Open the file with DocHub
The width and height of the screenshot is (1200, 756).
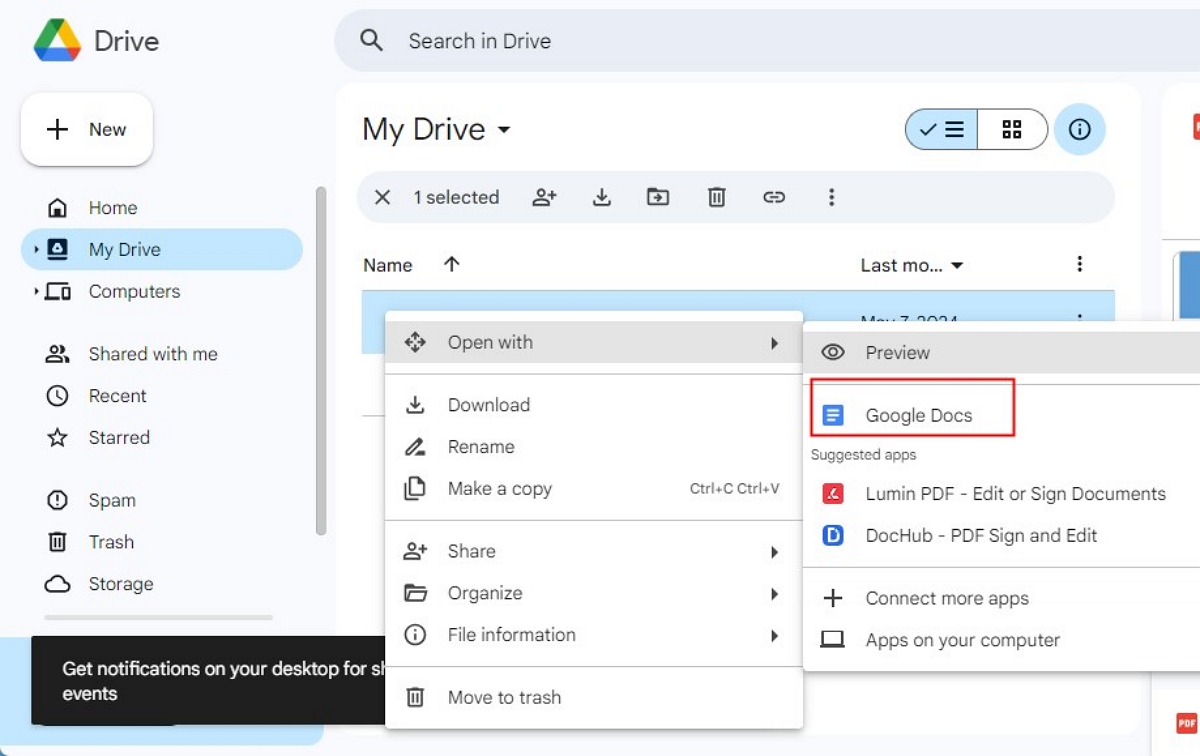click(x=980, y=535)
